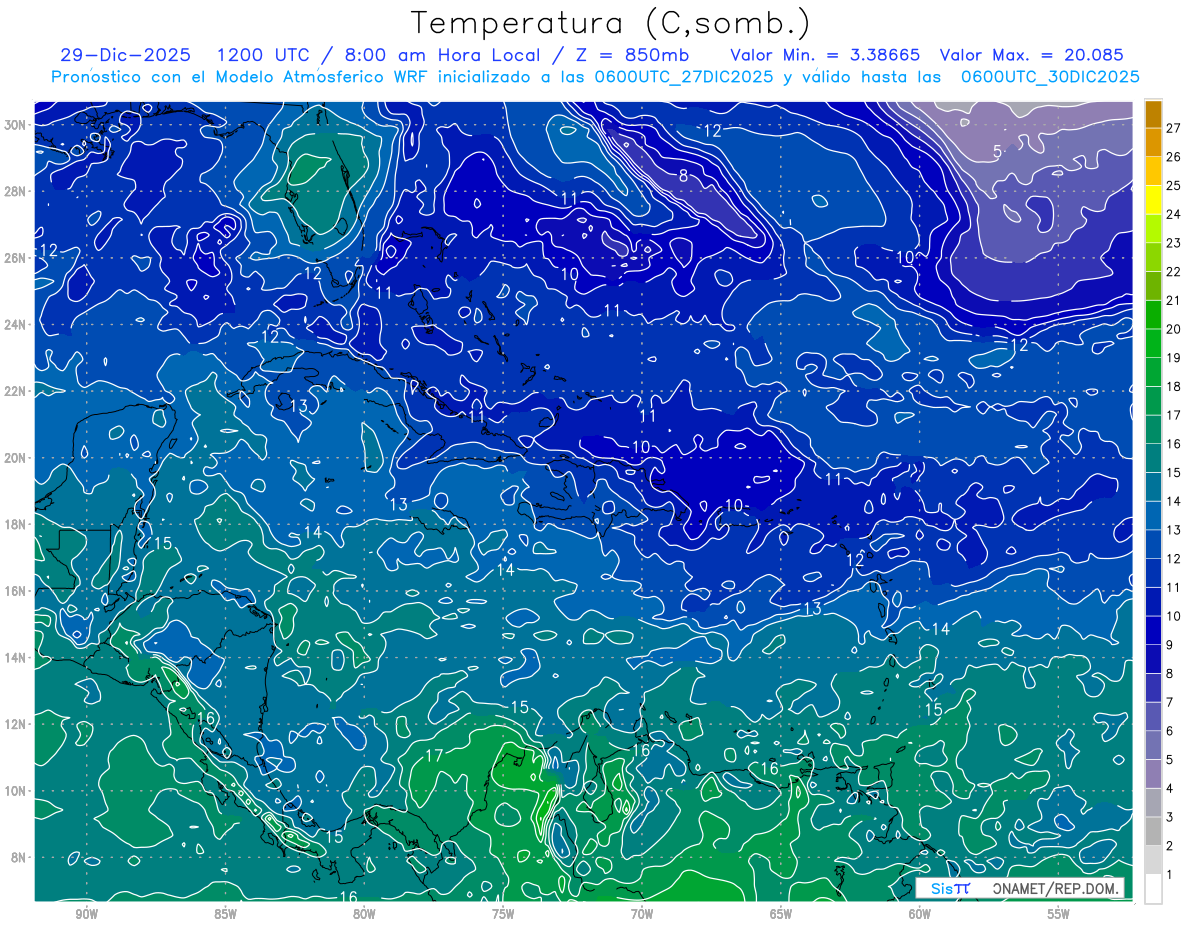Click the color bar scale label '19'
The width and height of the screenshot is (1200, 927).
[1174, 358]
